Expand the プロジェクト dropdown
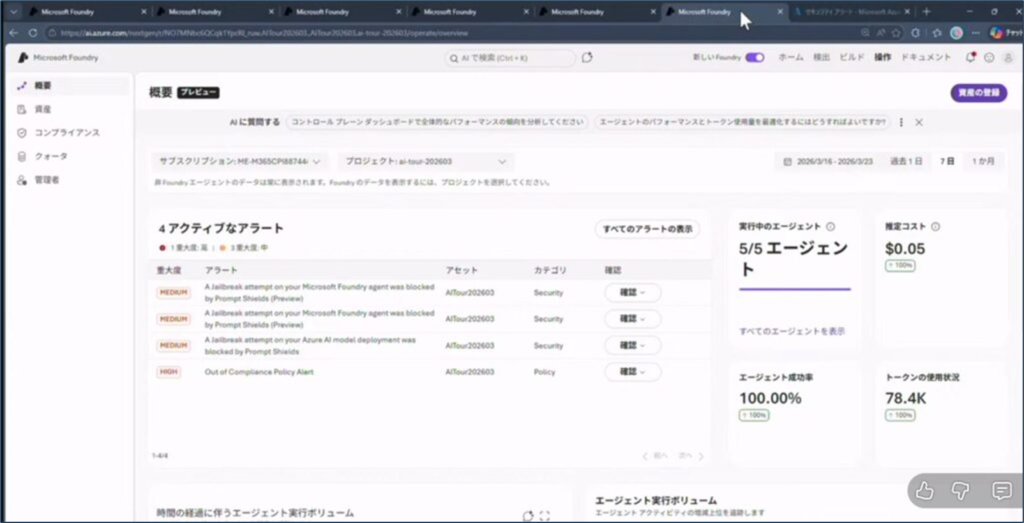 coord(425,161)
